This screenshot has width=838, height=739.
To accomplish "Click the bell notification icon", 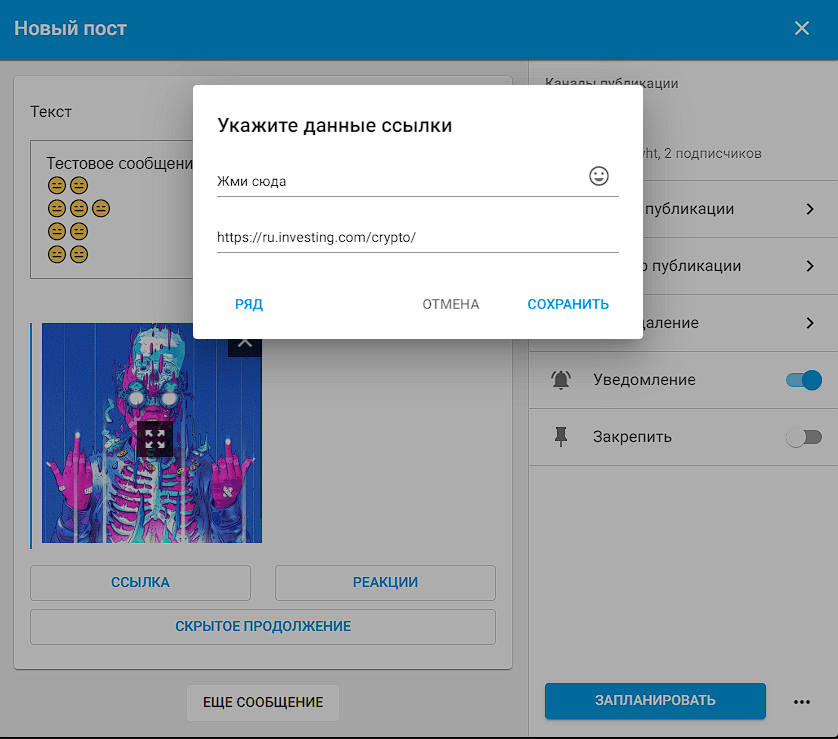I will pos(561,380).
